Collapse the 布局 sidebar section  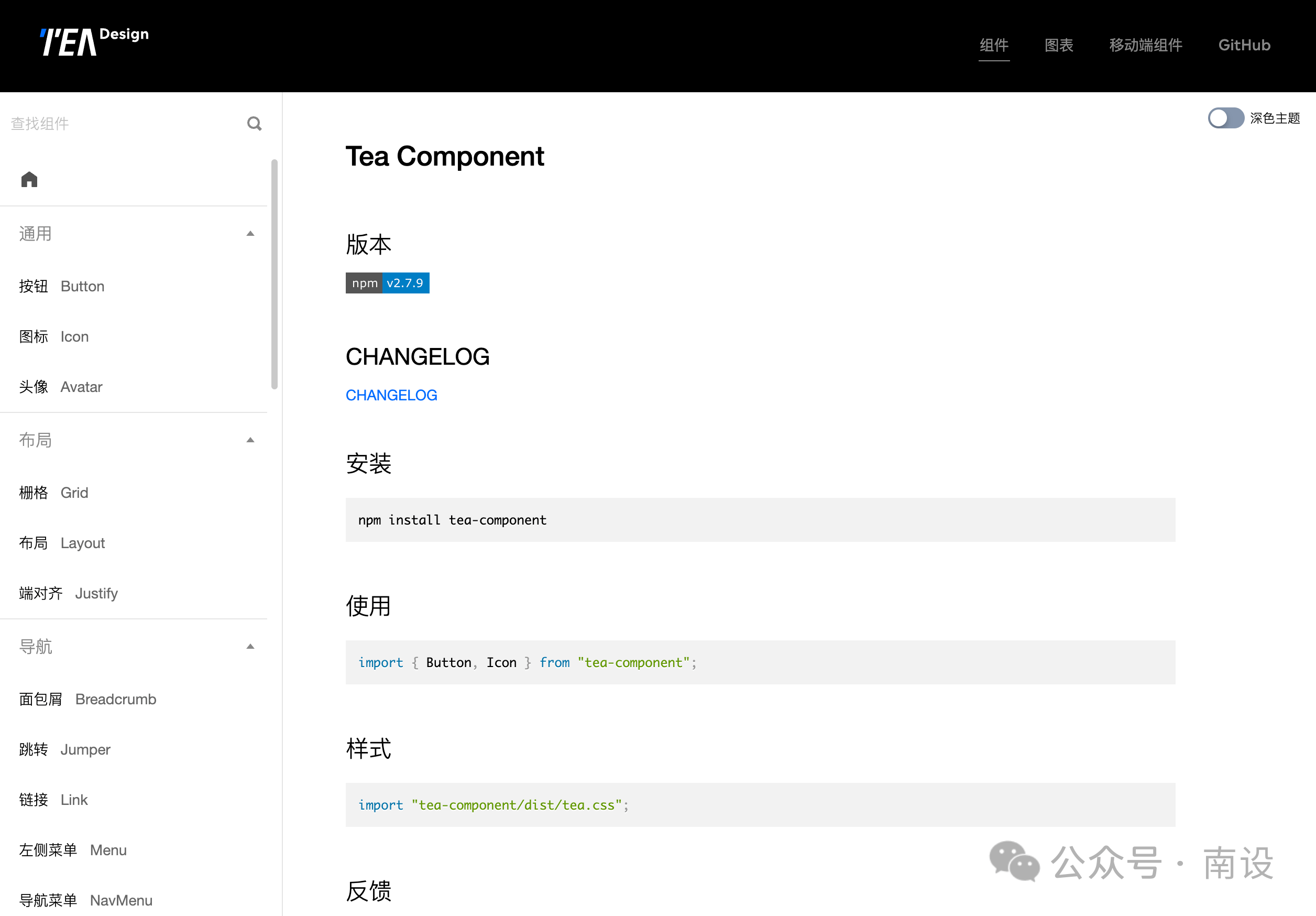coord(250,440)
